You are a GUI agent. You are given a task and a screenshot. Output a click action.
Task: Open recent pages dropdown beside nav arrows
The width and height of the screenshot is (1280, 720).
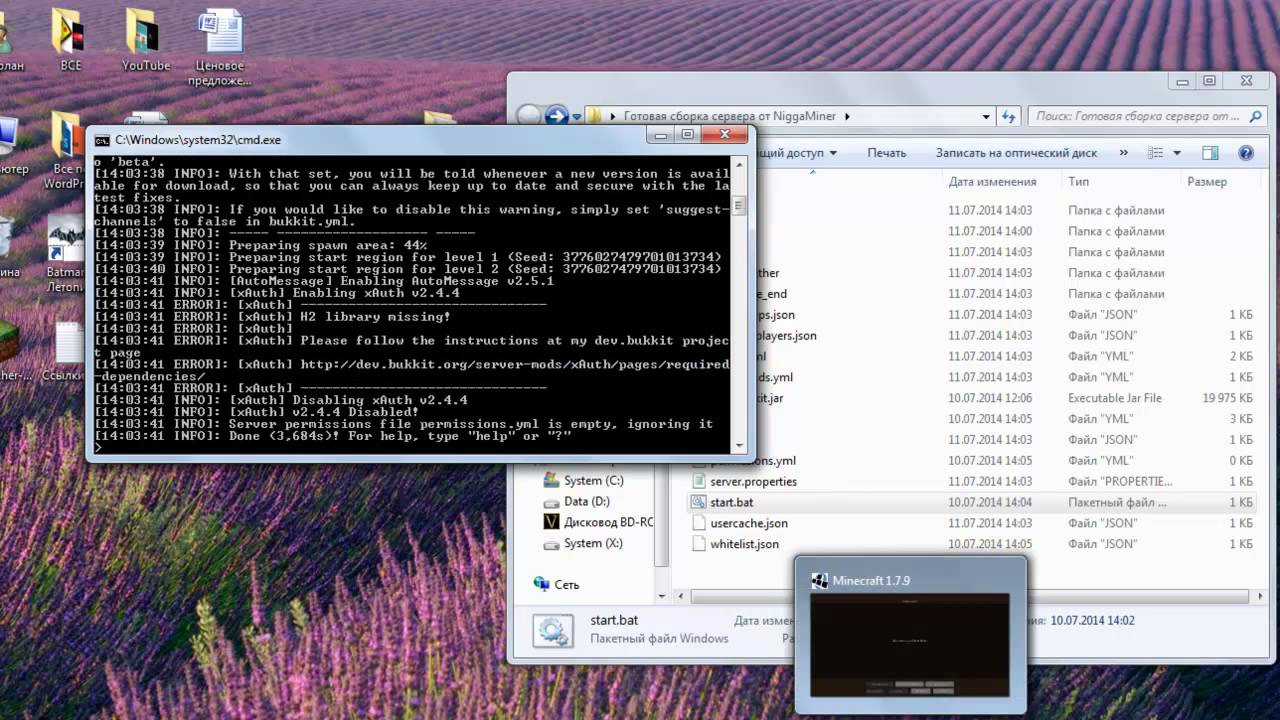pos(577,117)
